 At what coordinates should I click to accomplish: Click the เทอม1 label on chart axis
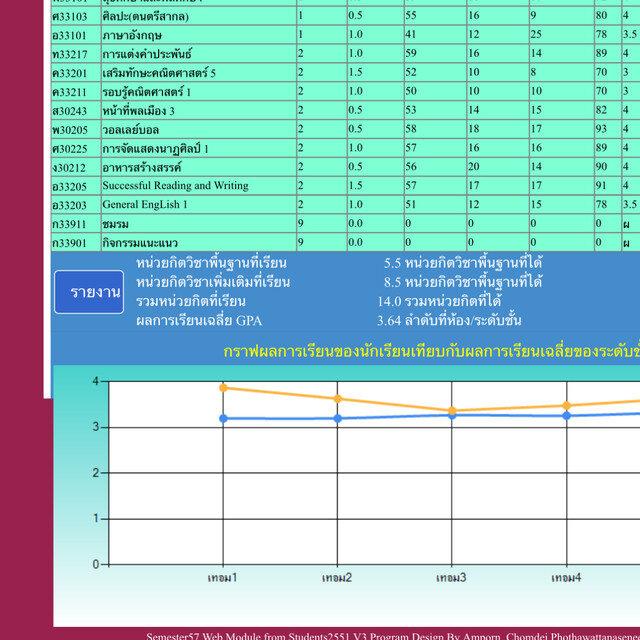tap(223, 579)
